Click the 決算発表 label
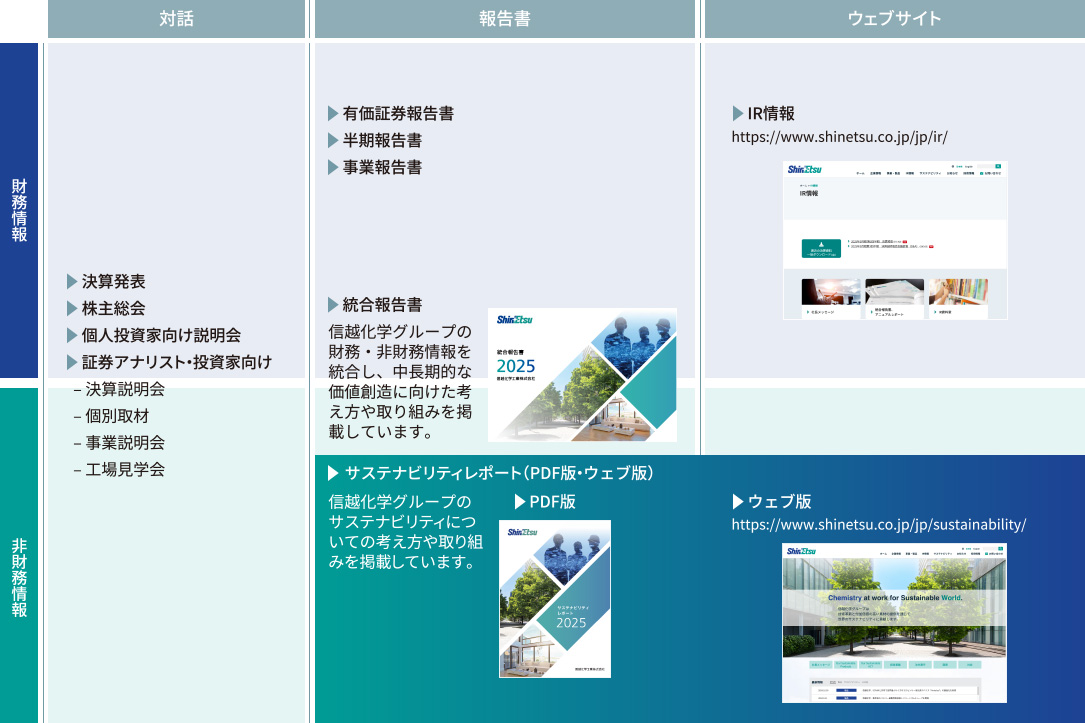This screenshot has height=723, width=1085. click(x=113, y=282)
